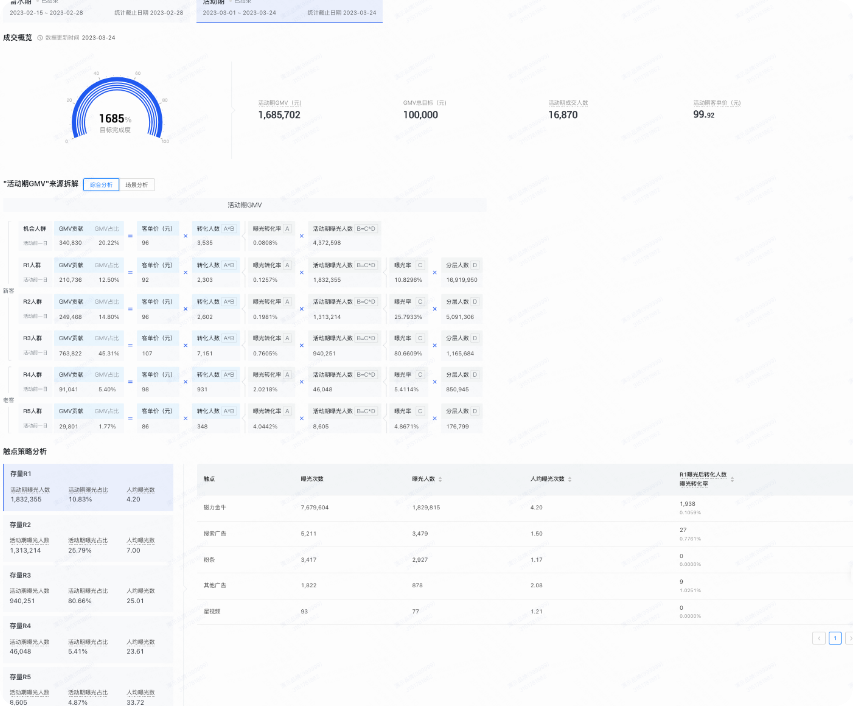Click sort icon for R1曝光后转化人数 column
The height and width of the screenshot is (706, 853).
tap(732, 480)
